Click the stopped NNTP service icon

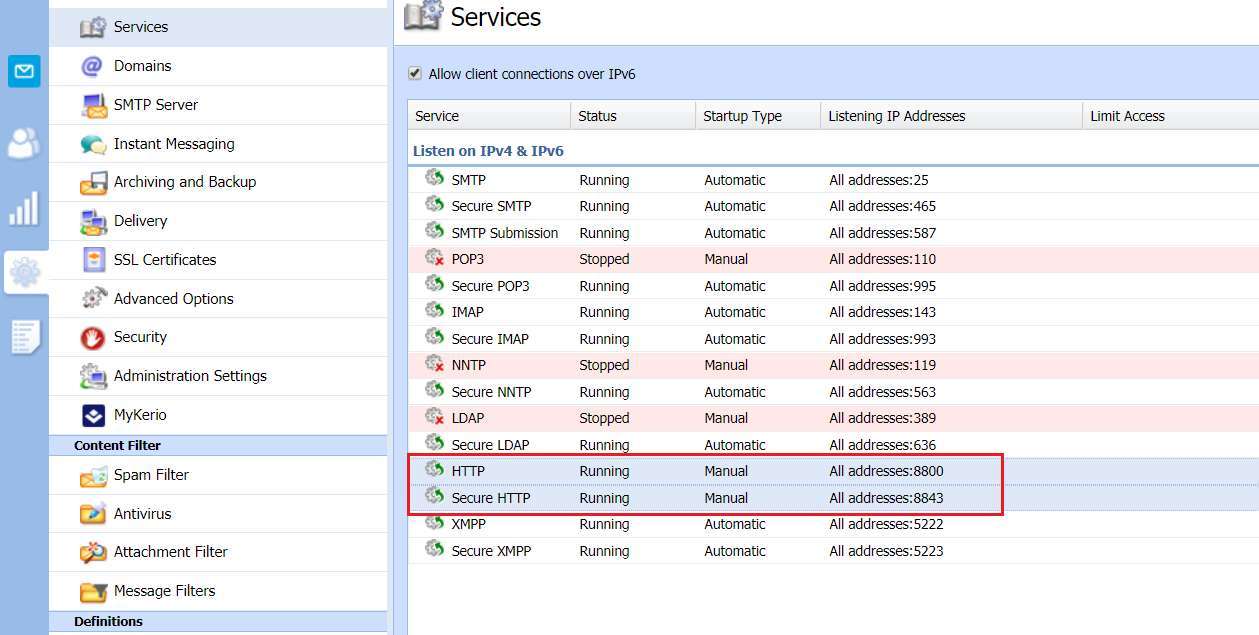pyautogui.click(x=434, y=364)
